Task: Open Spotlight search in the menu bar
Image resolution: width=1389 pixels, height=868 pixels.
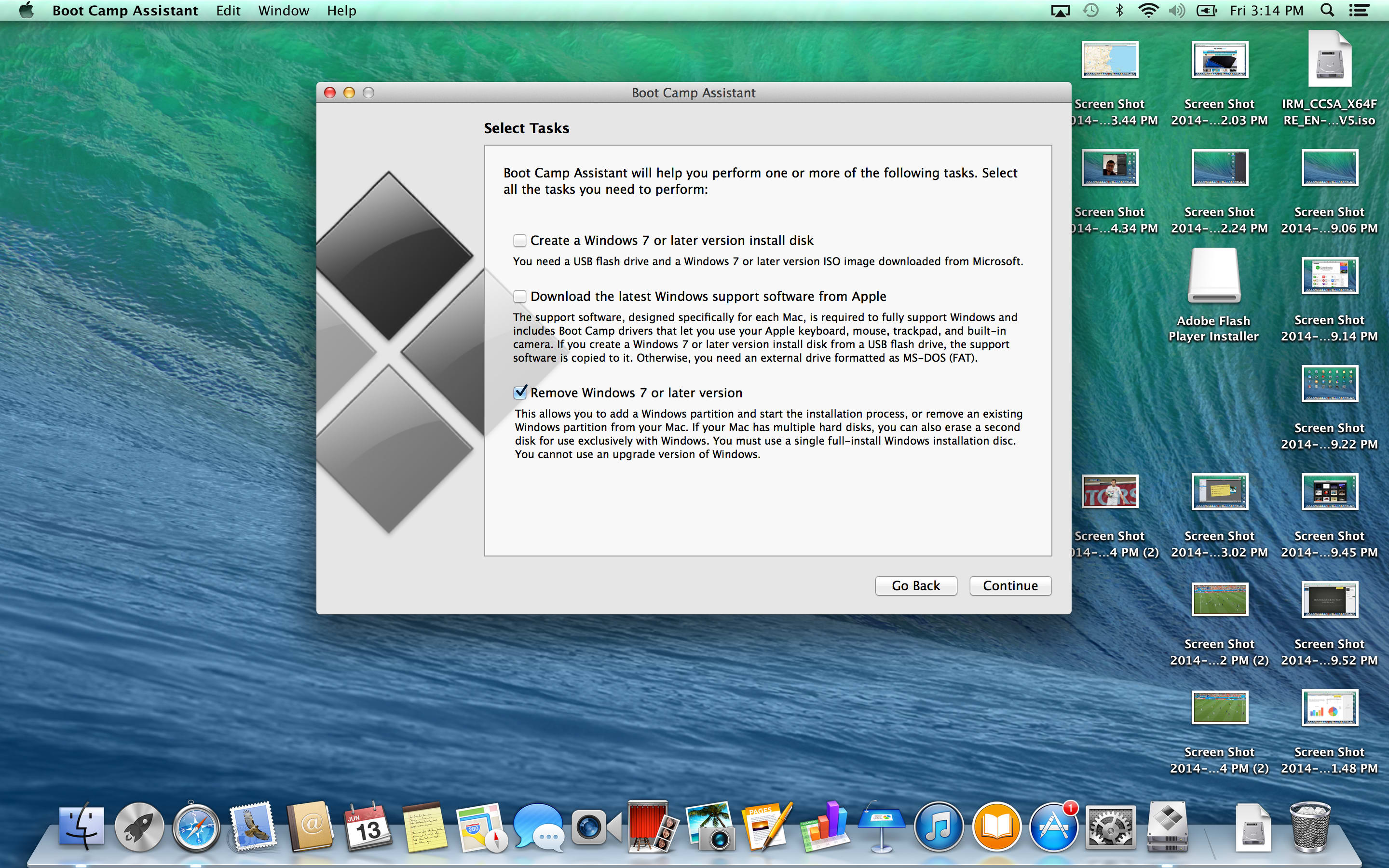Action: point(1327,10)
